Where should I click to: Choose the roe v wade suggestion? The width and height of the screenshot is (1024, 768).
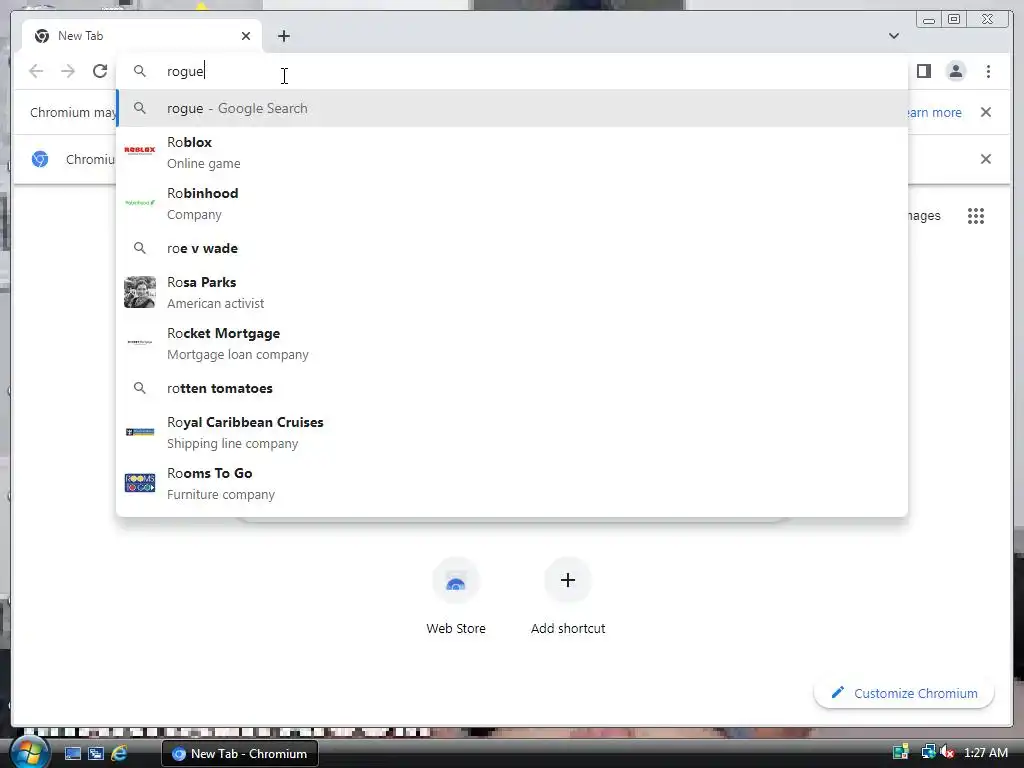[512, 248]
